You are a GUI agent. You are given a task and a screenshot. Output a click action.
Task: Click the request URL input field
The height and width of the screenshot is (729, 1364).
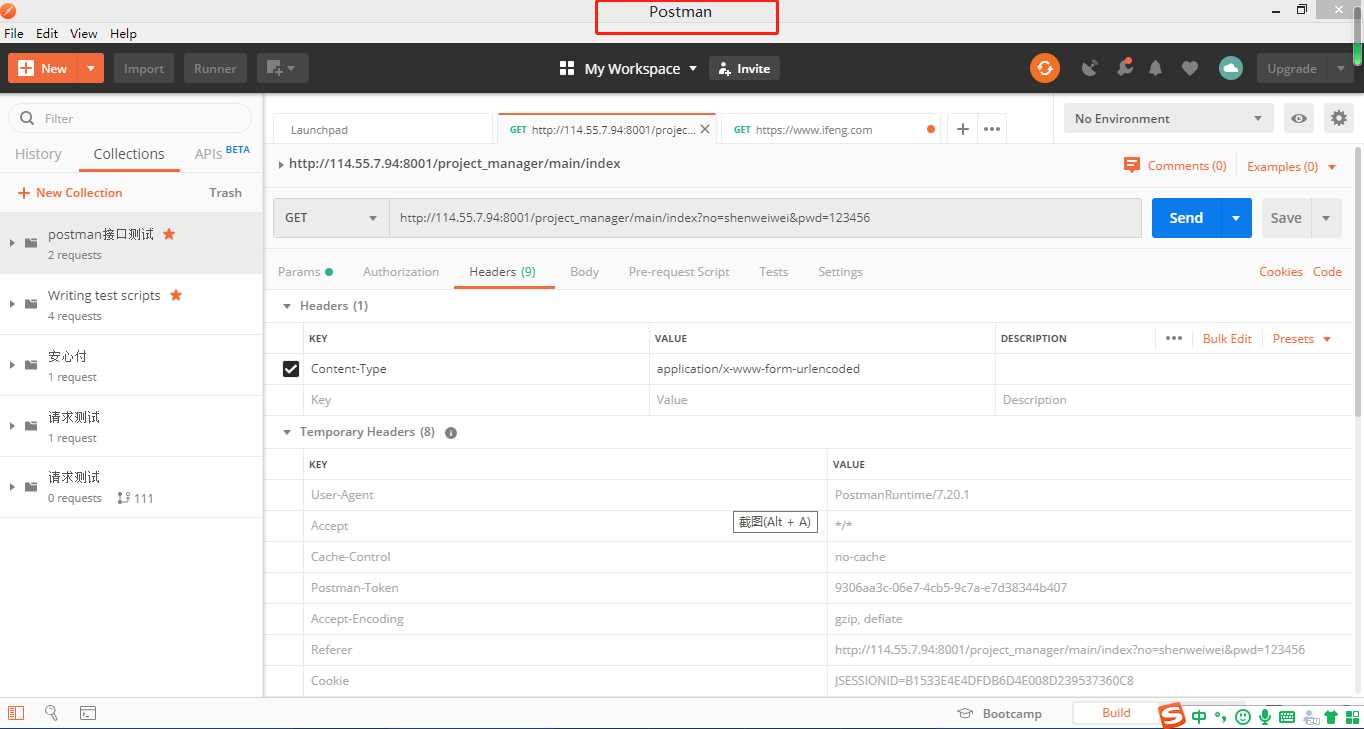(765, 217)
